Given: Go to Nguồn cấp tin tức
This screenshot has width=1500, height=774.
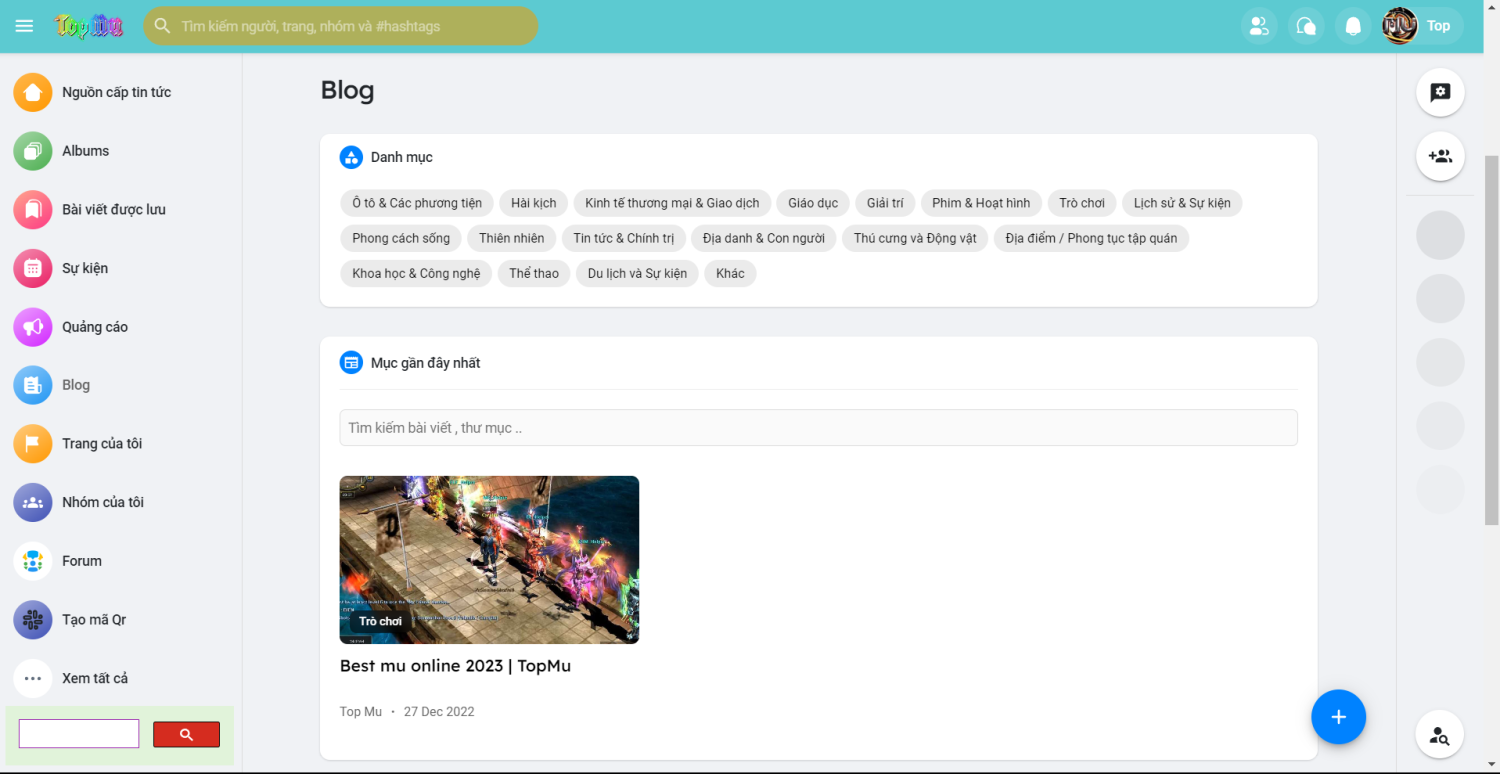Looking at the screenshot, I should click(x=116, y=92).
